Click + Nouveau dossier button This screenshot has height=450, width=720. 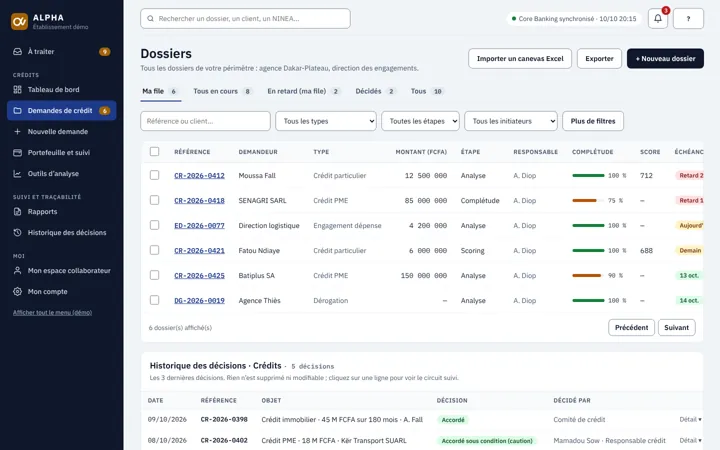pyautogui.click(x=665, y=59)
